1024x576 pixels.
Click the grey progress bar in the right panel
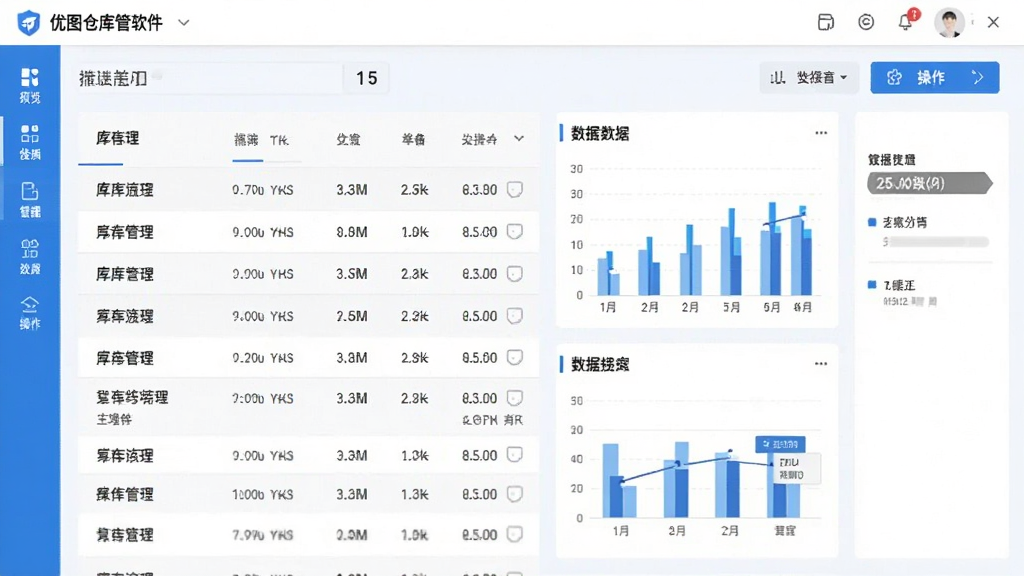937,242
